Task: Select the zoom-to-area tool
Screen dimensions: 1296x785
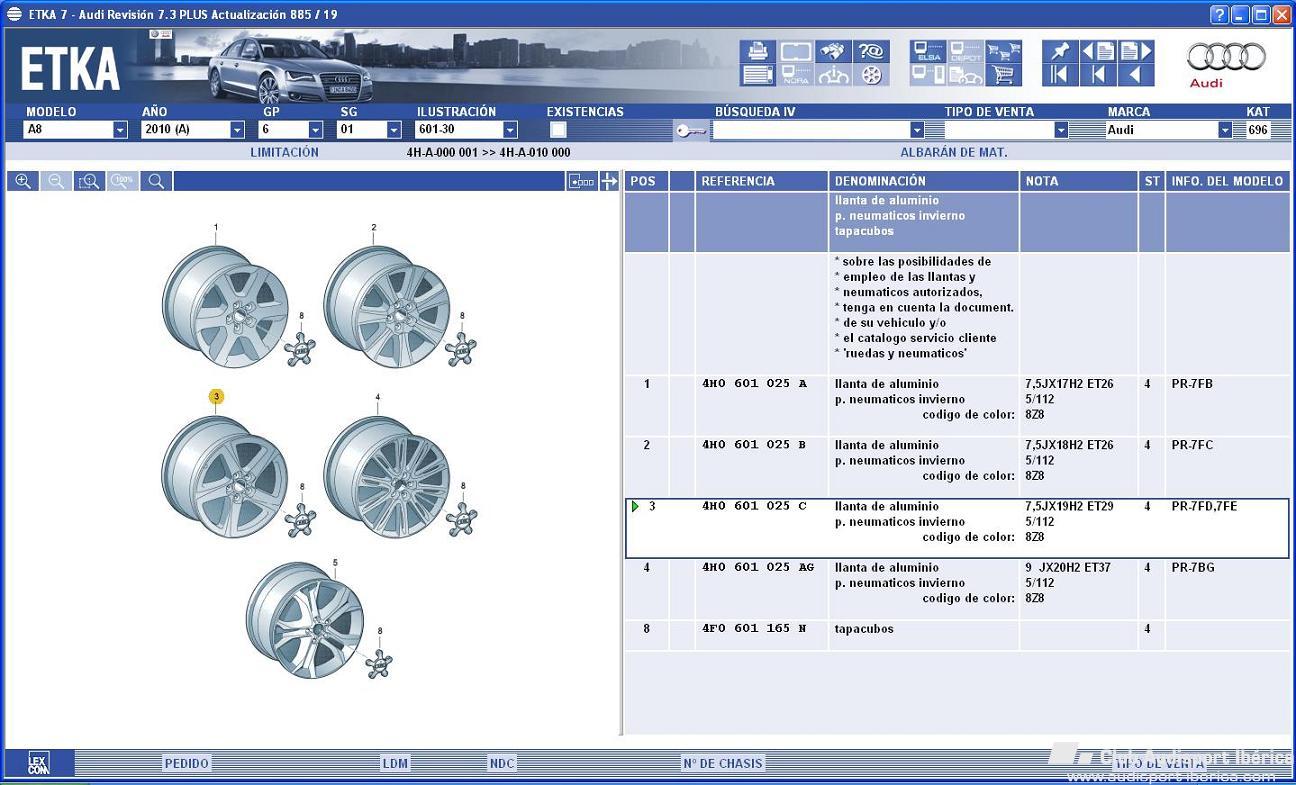Action: (89, 181)
